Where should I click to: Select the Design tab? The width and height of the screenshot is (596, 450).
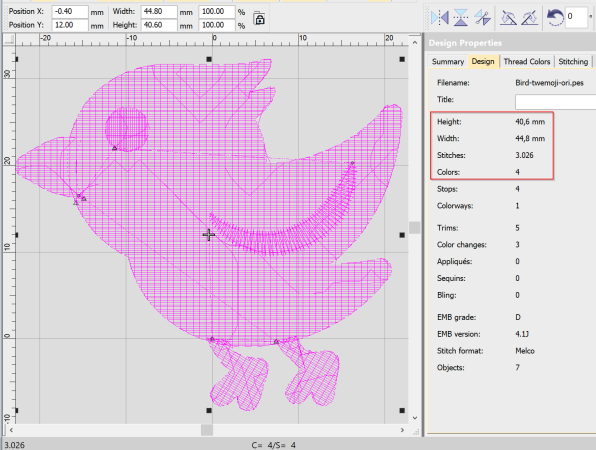[483, 62]
